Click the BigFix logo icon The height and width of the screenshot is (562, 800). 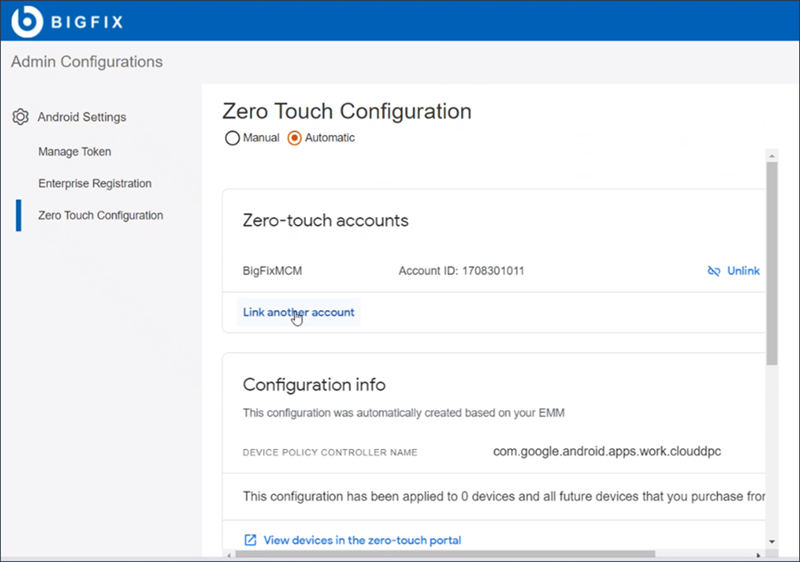coord(26,20)
